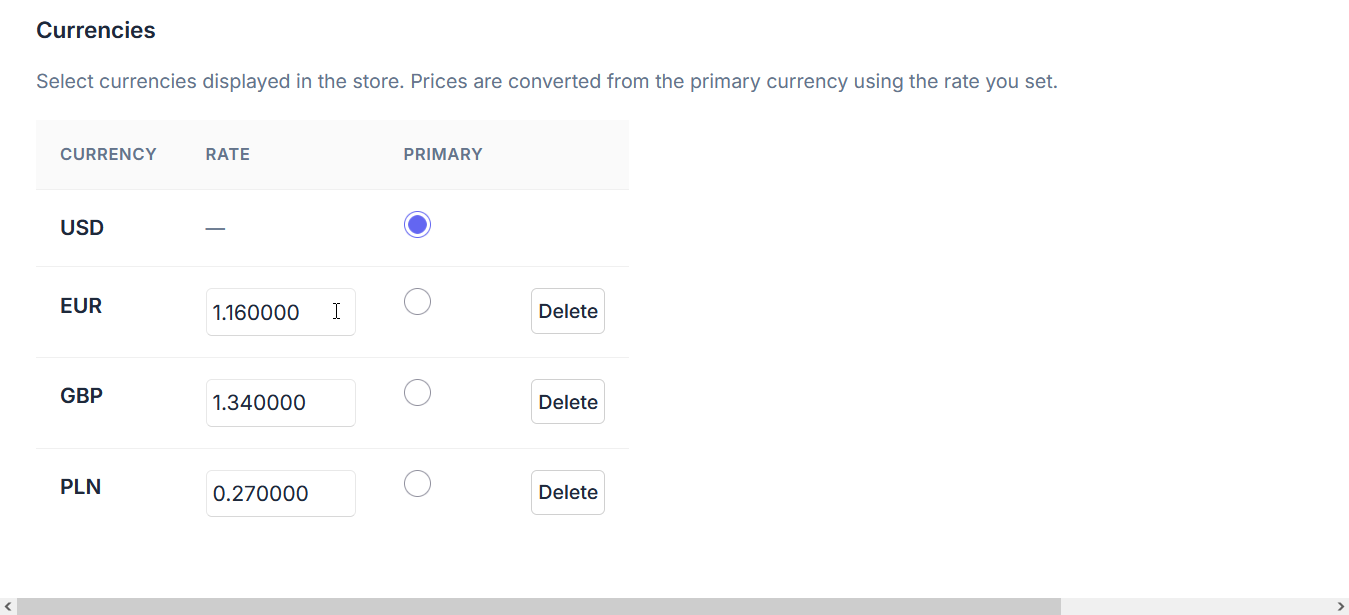Choose GBP as primary currency

point(417,392)
